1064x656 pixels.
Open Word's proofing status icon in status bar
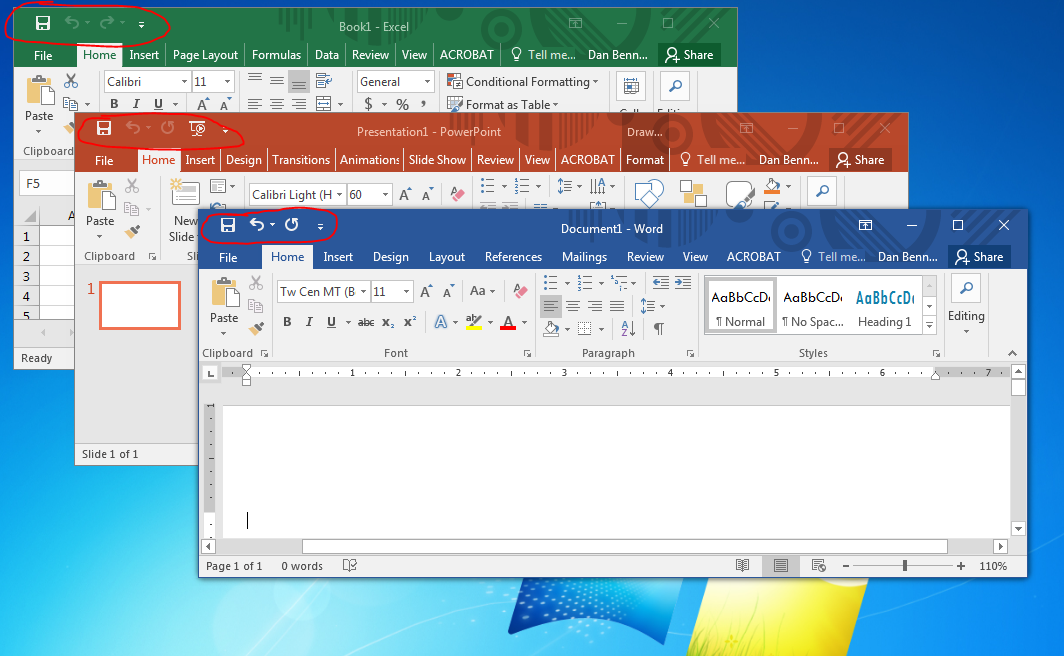[350, 566]
